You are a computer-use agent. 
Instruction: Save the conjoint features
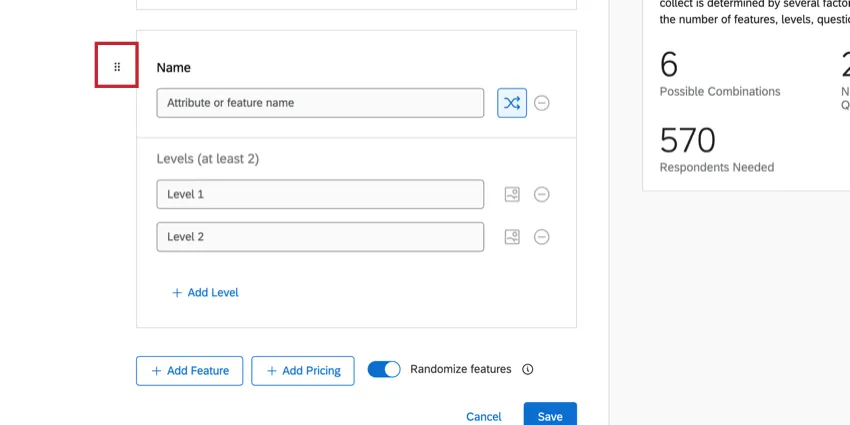pyautogui.click(x=550, y=416)
